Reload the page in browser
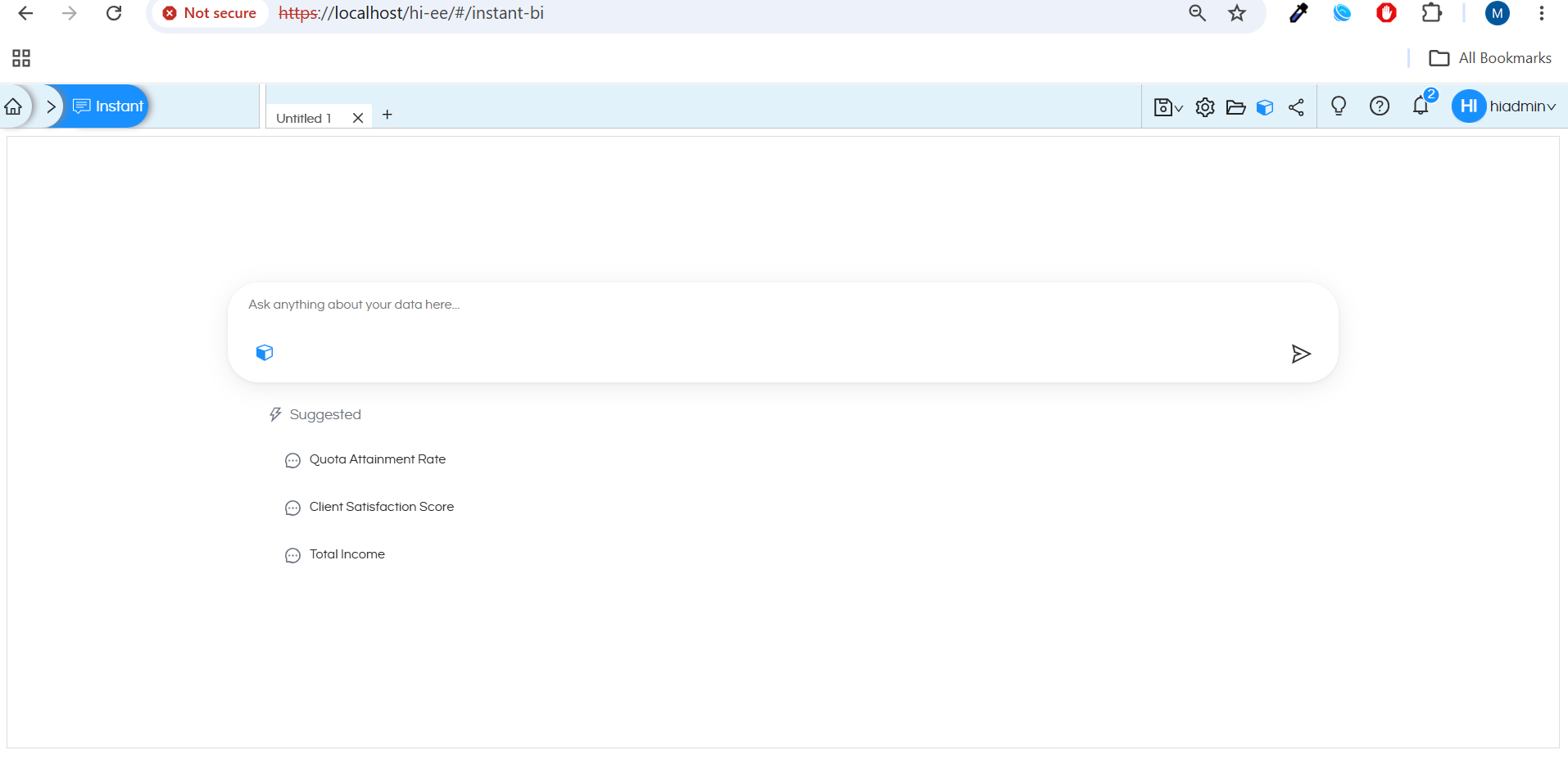The image size is (1568, 759). pos(114,13)
